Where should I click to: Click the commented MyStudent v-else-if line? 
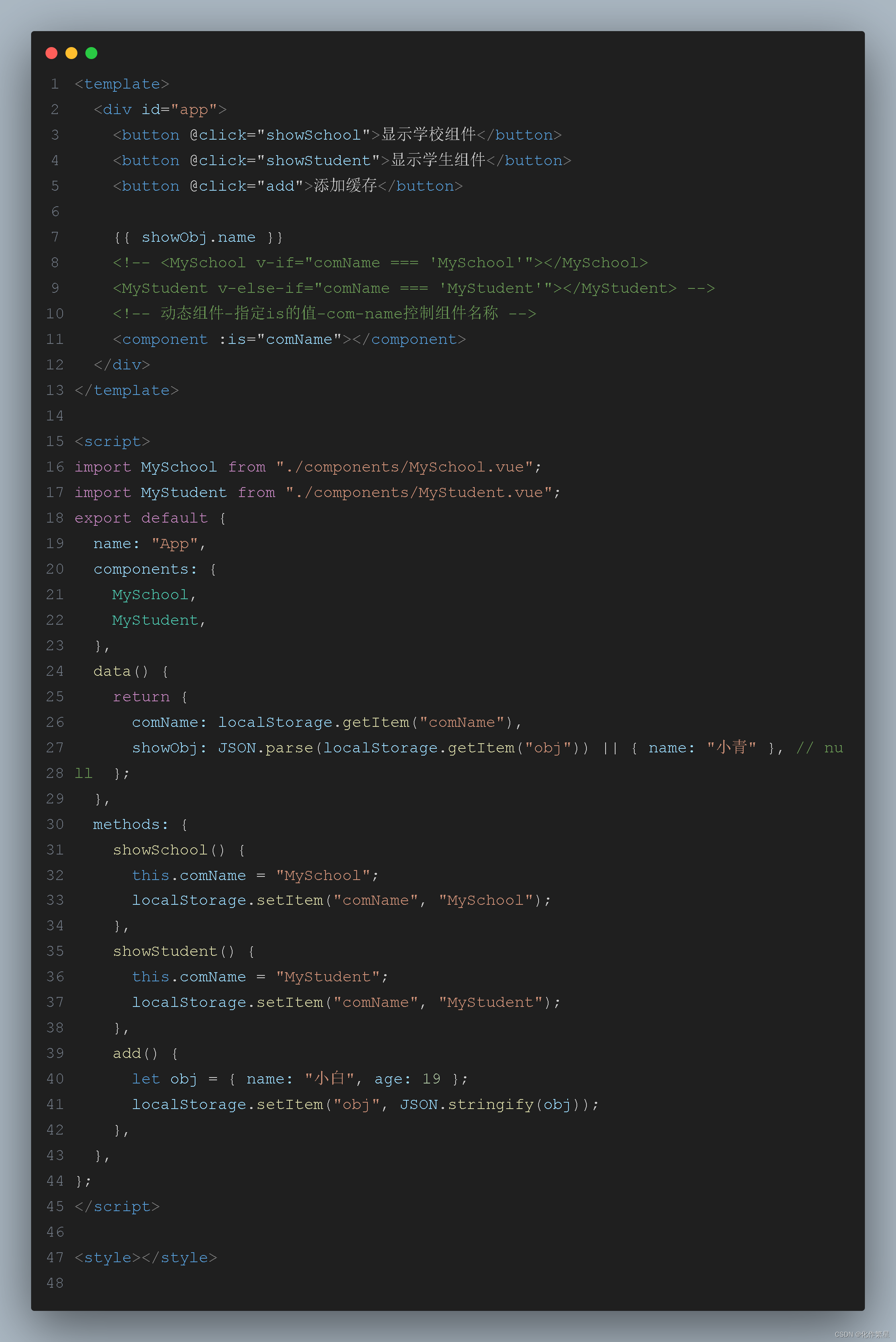(414, 288)
